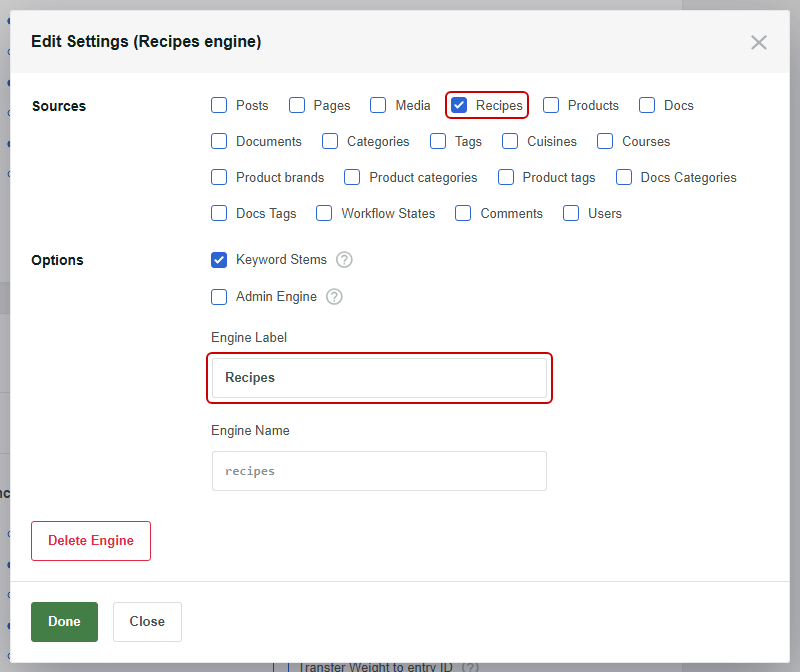Enable the Courses source checkbox
The image size is (800, 672).
tap(605, 141)
